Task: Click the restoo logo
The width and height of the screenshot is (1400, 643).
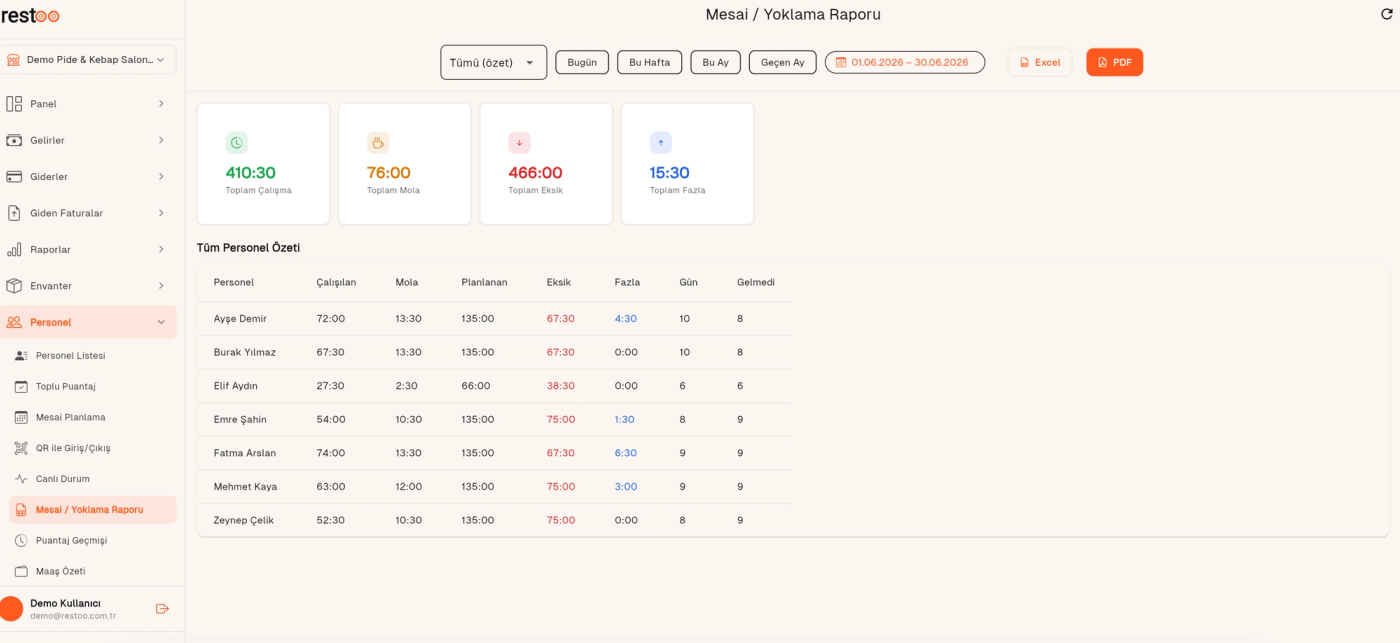Action: [30, 15]
